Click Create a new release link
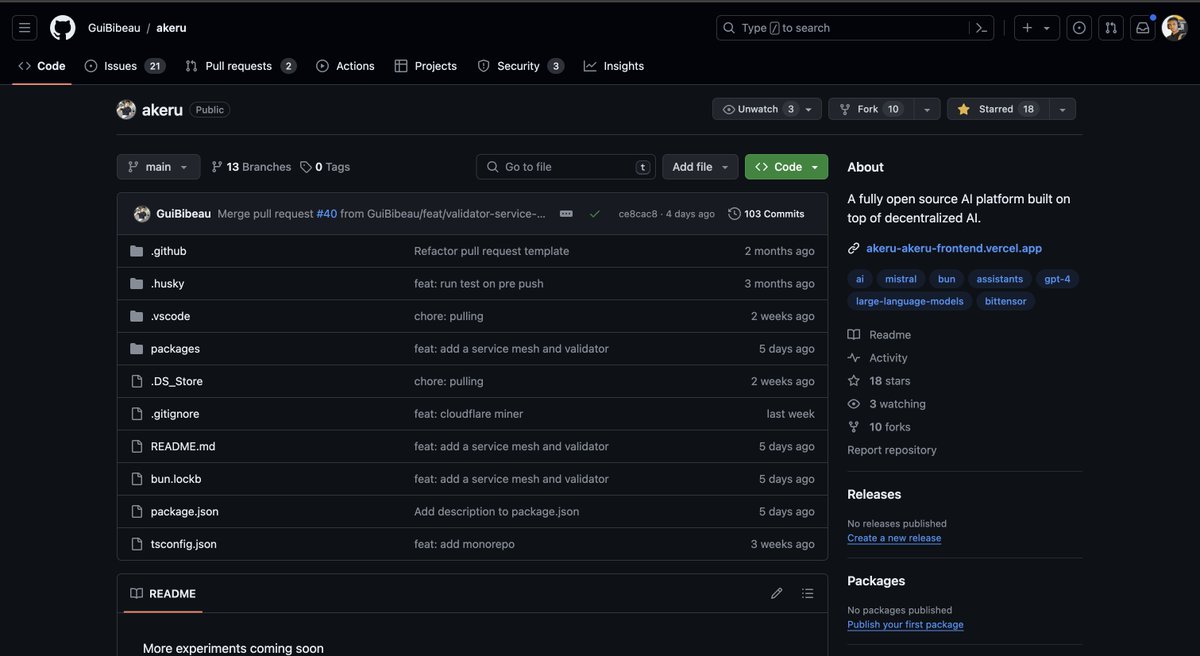 tap(894, 538)
